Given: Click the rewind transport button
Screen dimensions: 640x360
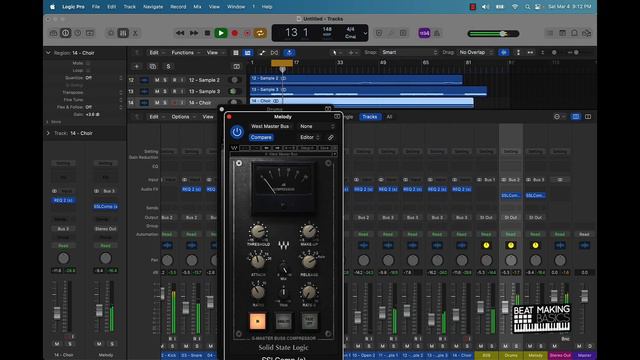Looking at the screenshot, I should 180,33.
